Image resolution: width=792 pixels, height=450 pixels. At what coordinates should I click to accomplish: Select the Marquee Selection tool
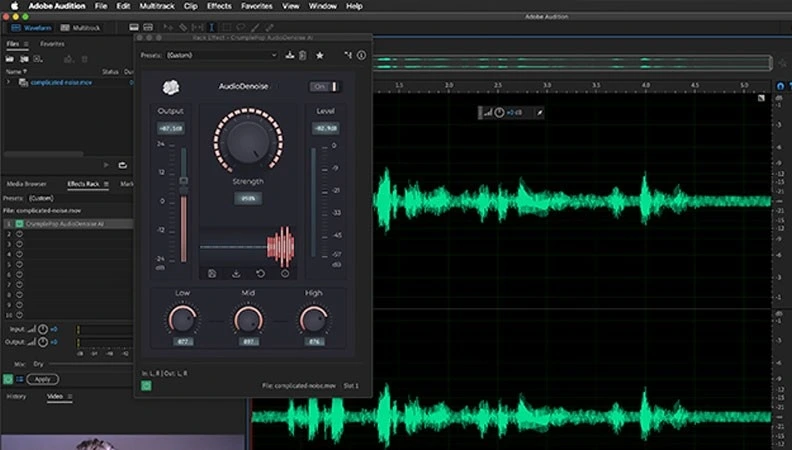pos(226,27)
